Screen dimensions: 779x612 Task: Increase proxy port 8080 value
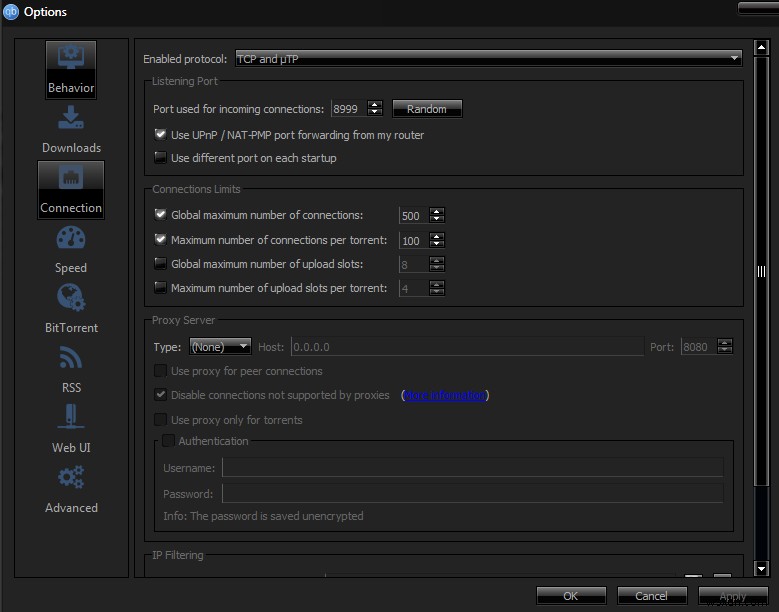point(725,342)
